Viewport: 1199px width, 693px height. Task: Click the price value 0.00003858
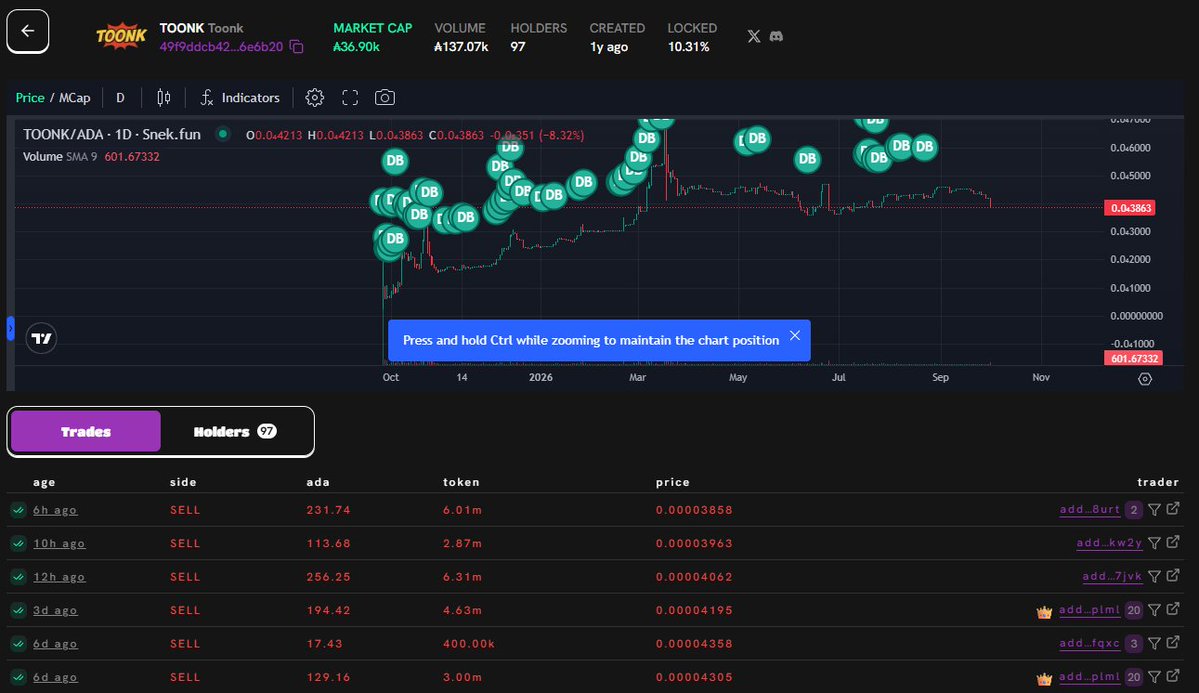pos(694,510)
